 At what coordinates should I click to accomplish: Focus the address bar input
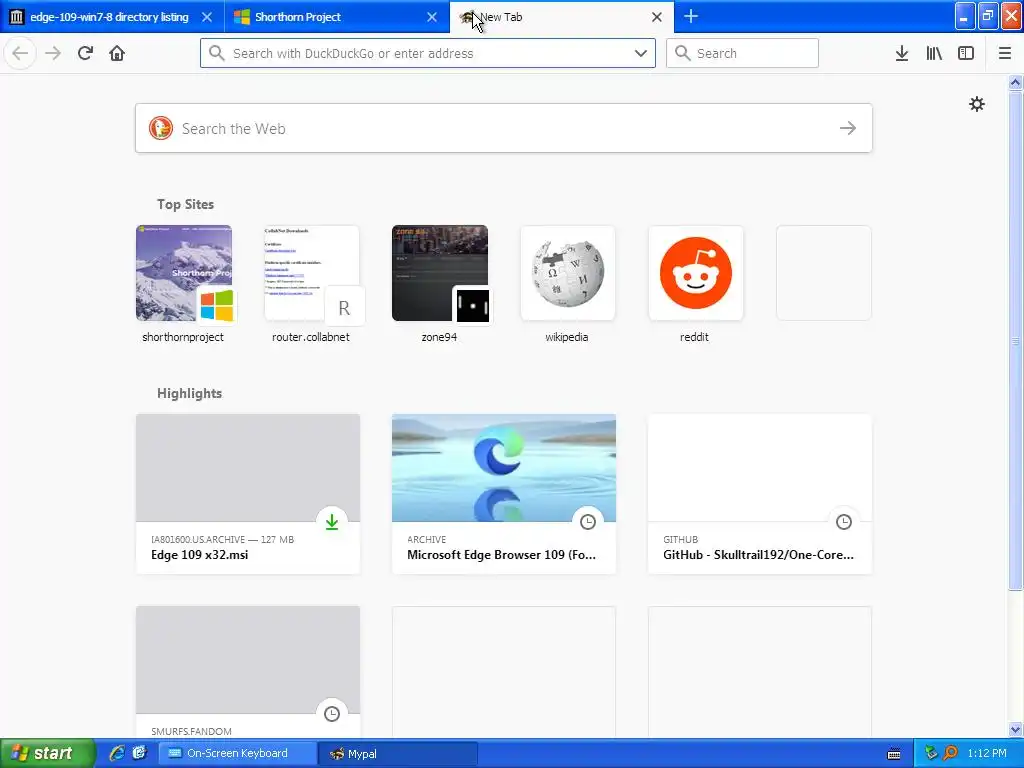coord(428,53)
